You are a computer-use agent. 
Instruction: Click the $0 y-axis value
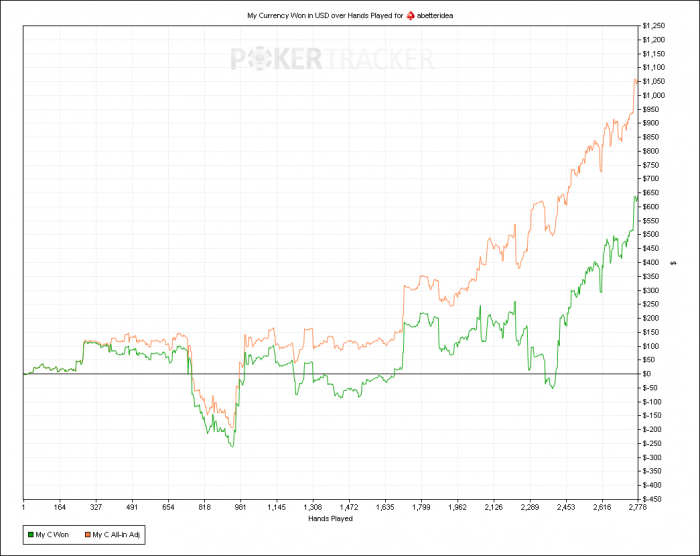[647, 374]
